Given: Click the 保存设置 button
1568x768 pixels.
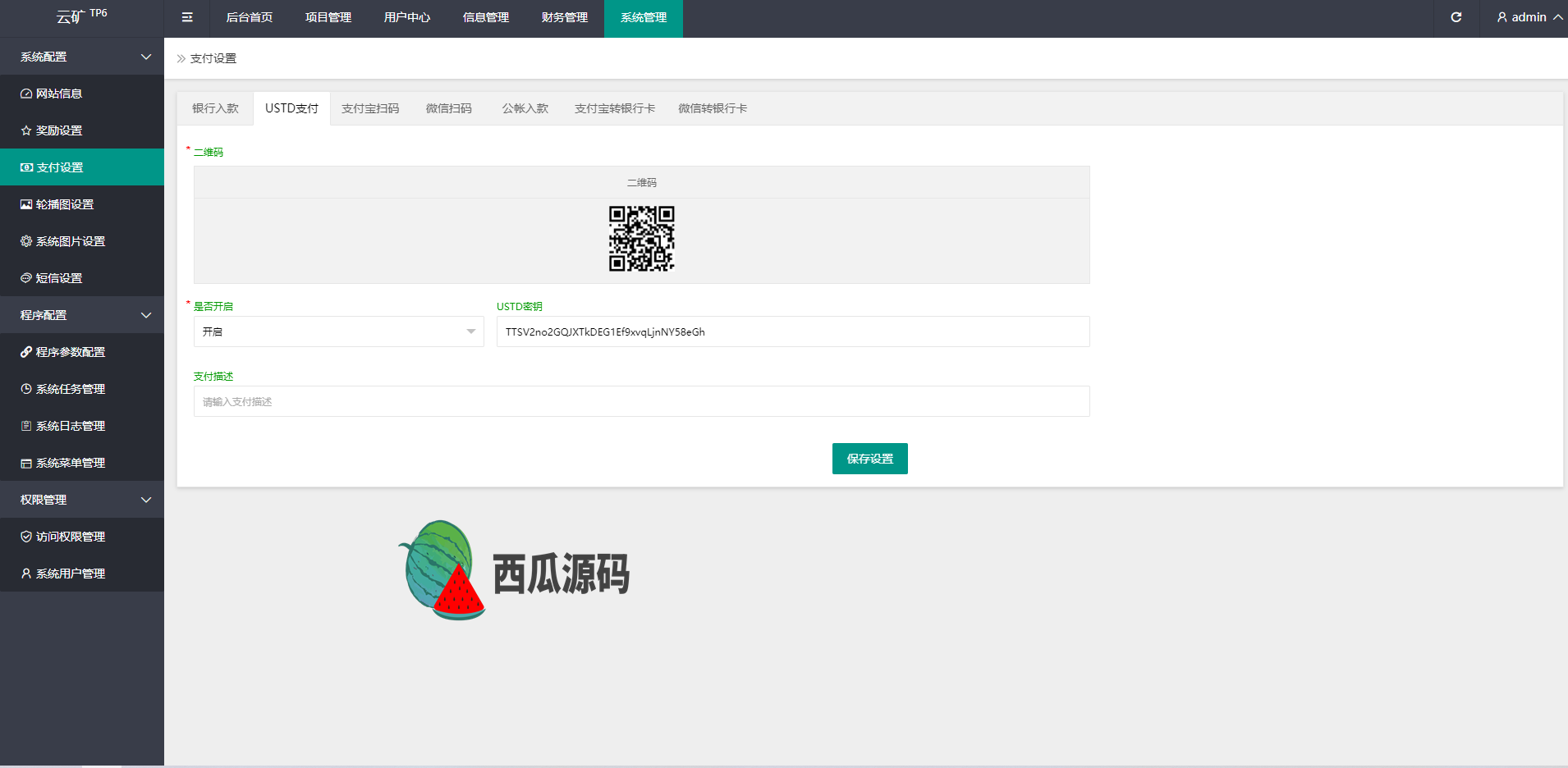Looking at the screenshot, I should 870,459.
